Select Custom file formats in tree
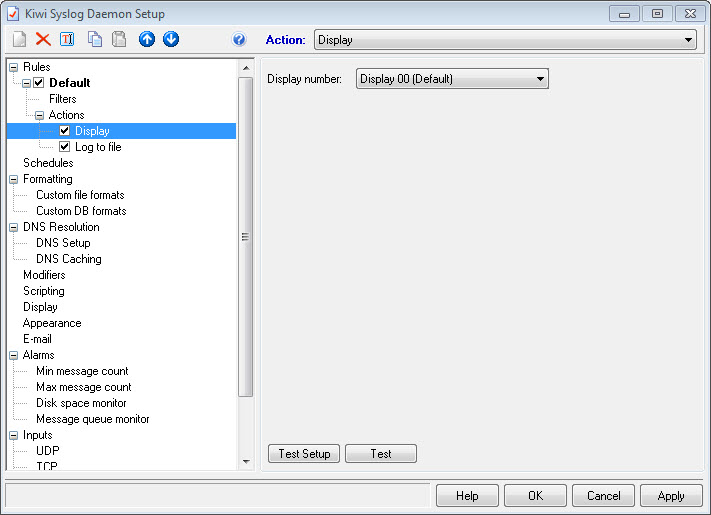This screenshot has height=515, width=711. (80, 195)
